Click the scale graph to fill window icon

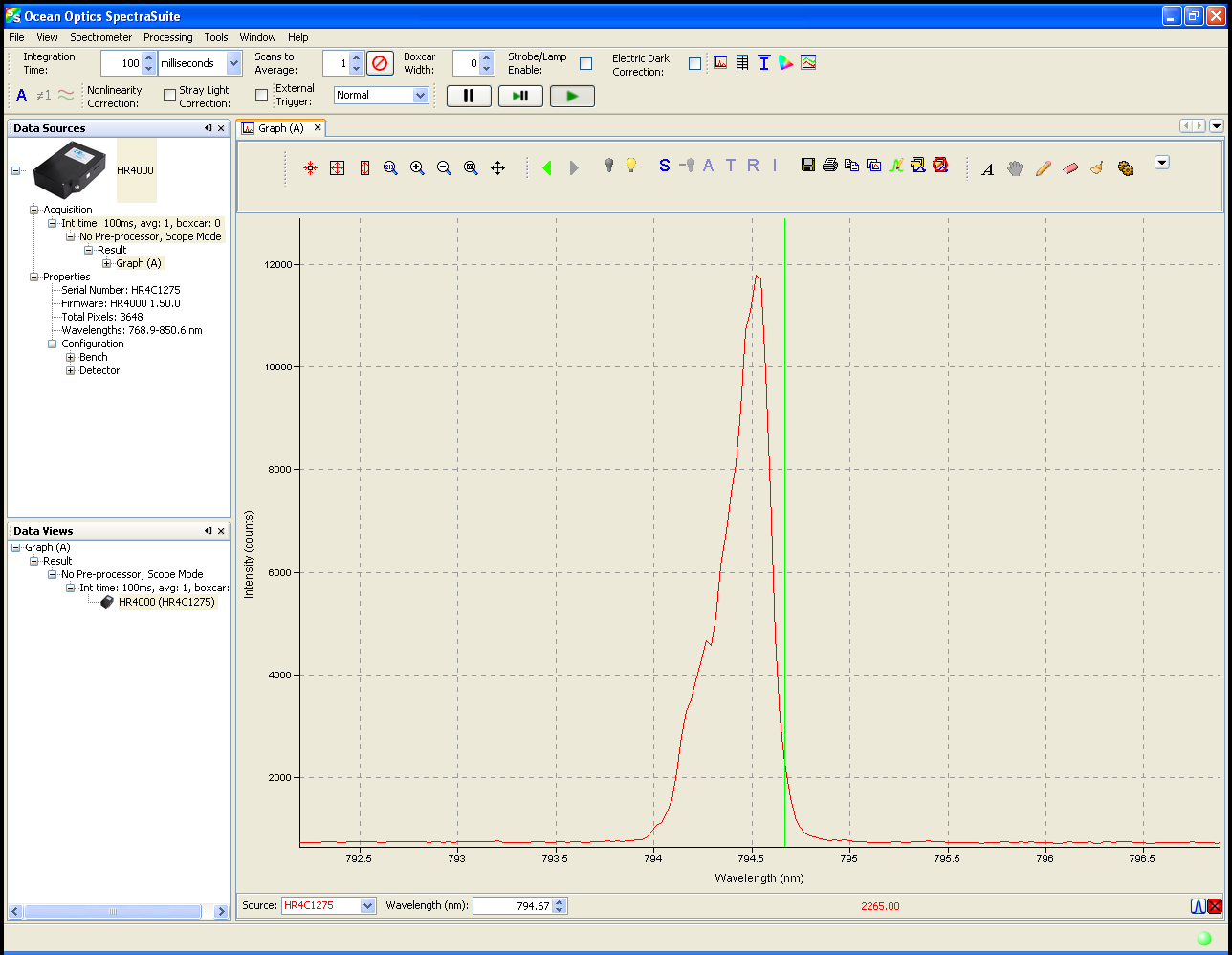(x=338, y=167)
